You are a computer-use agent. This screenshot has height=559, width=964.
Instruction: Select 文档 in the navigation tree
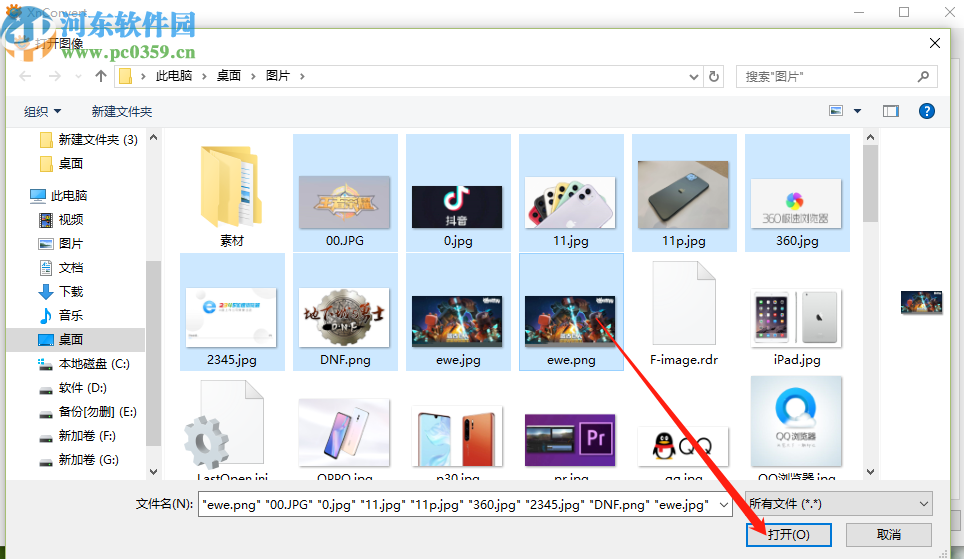coord(61,268)
